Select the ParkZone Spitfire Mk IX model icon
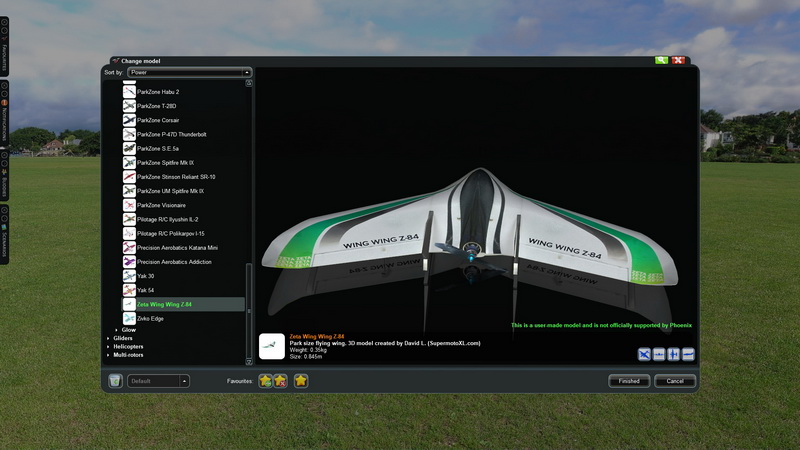800x450 pixels. click(129, 163)
